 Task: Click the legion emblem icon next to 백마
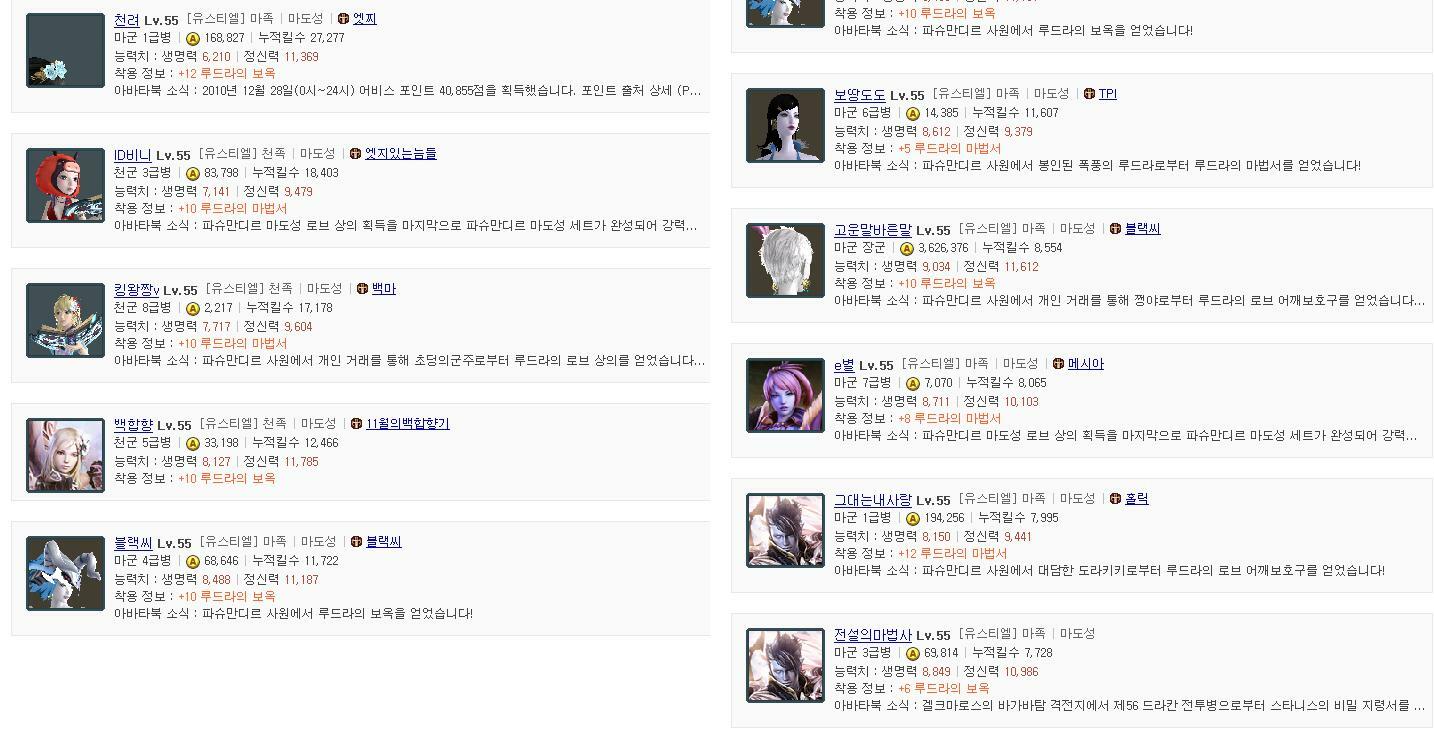(x=362, y=289)
